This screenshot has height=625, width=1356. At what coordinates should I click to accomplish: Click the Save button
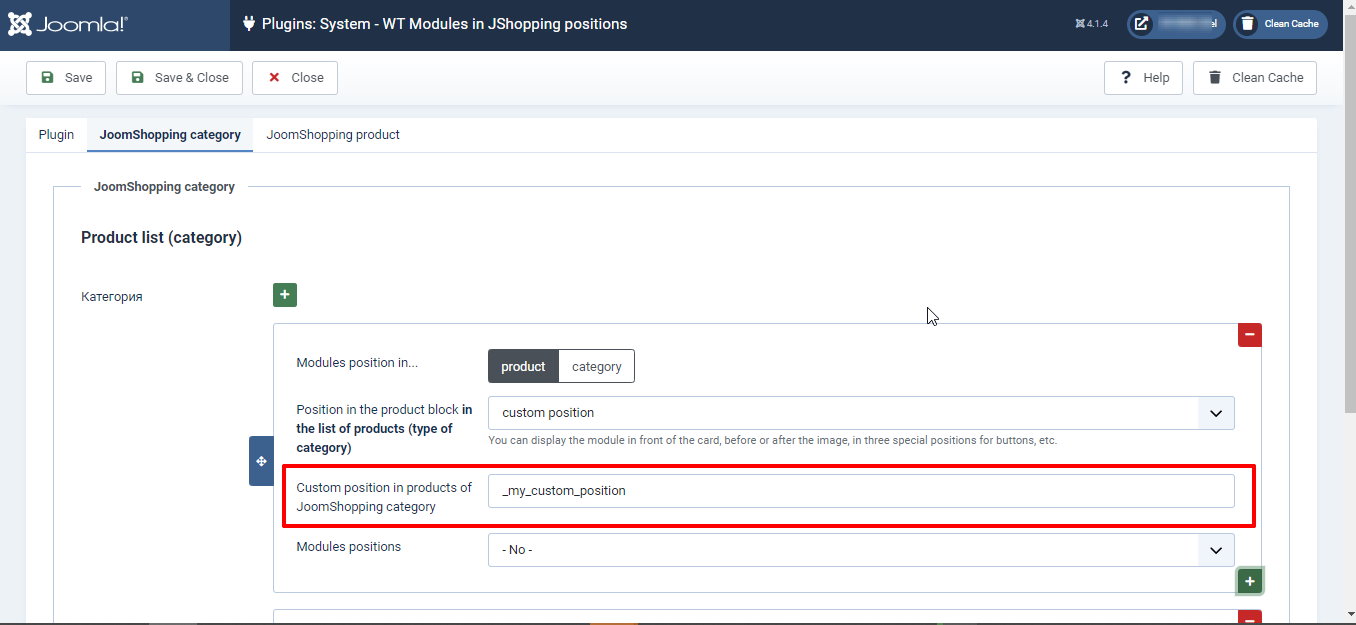pyautogui.click(x=66, y=78)
